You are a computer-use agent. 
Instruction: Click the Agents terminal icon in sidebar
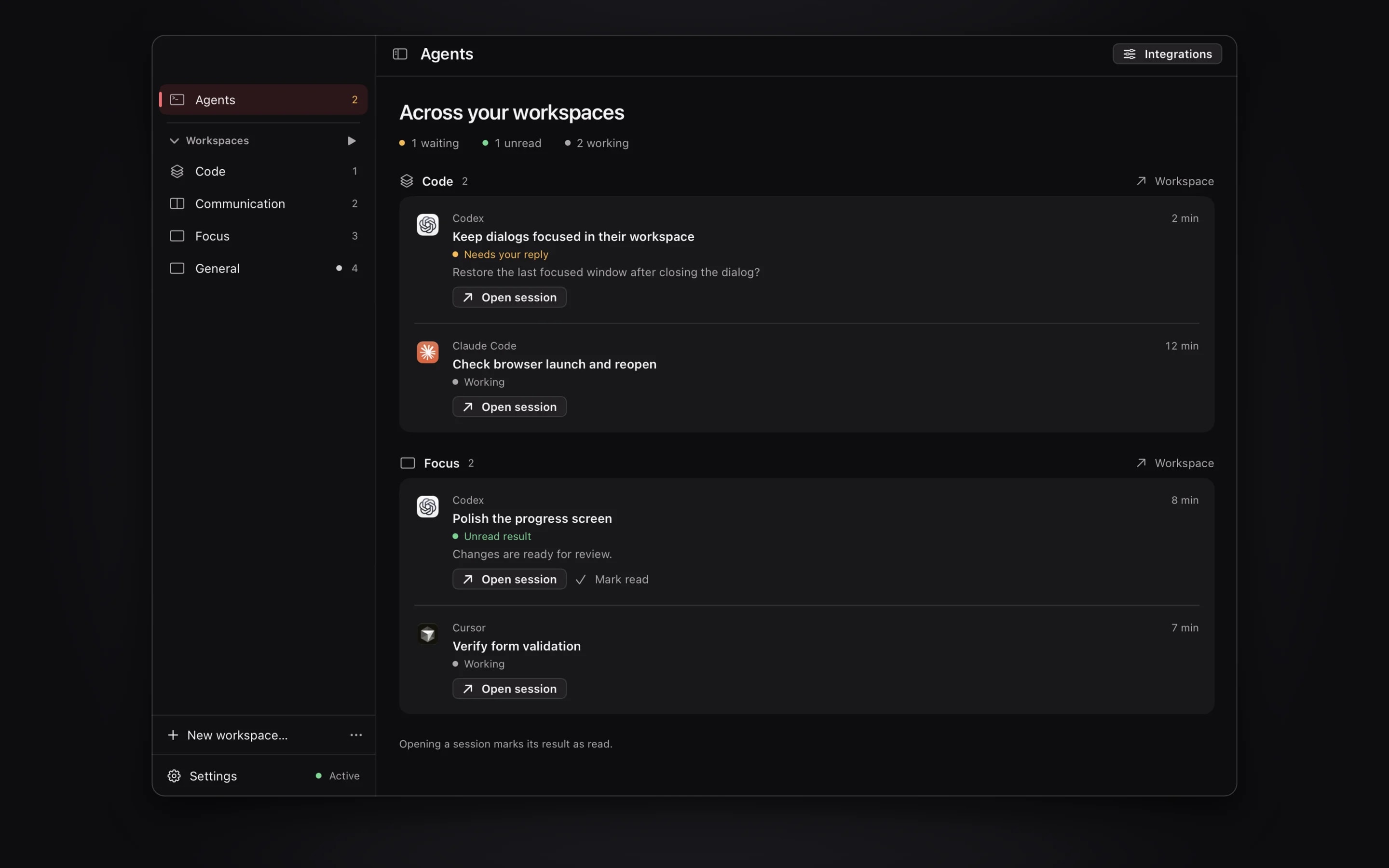coord(177,100)
